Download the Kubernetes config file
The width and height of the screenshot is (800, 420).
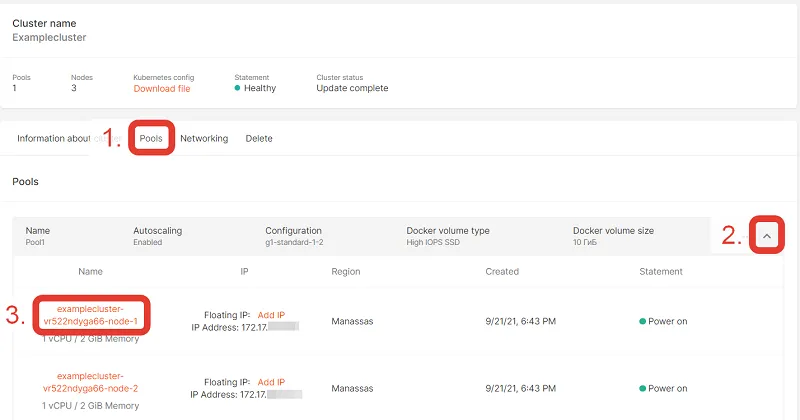tap(162, 89)
